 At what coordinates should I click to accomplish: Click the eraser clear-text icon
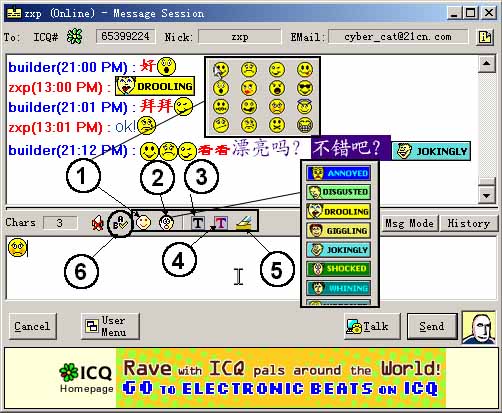pos(245,223)
